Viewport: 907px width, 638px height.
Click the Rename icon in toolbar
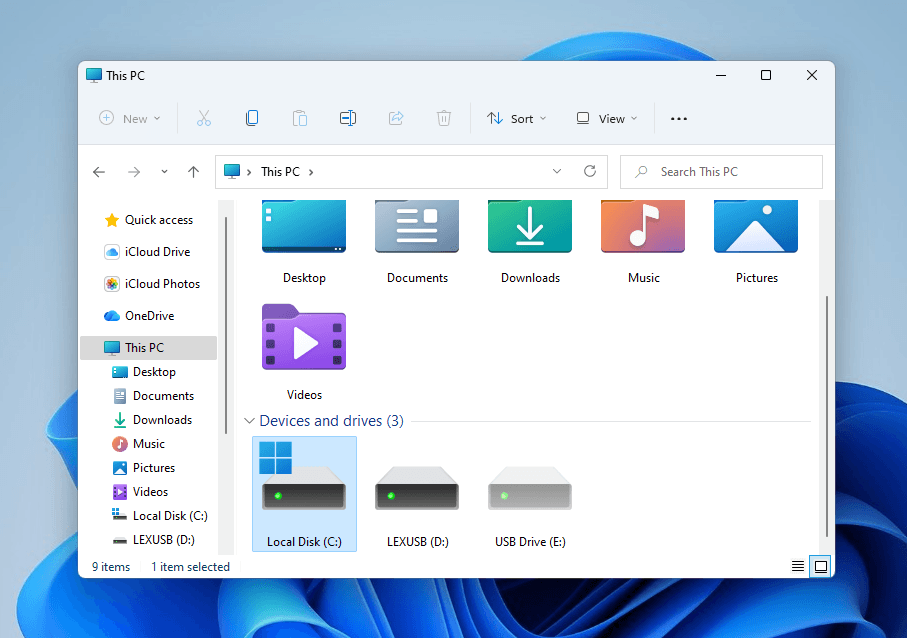(348, 119)
